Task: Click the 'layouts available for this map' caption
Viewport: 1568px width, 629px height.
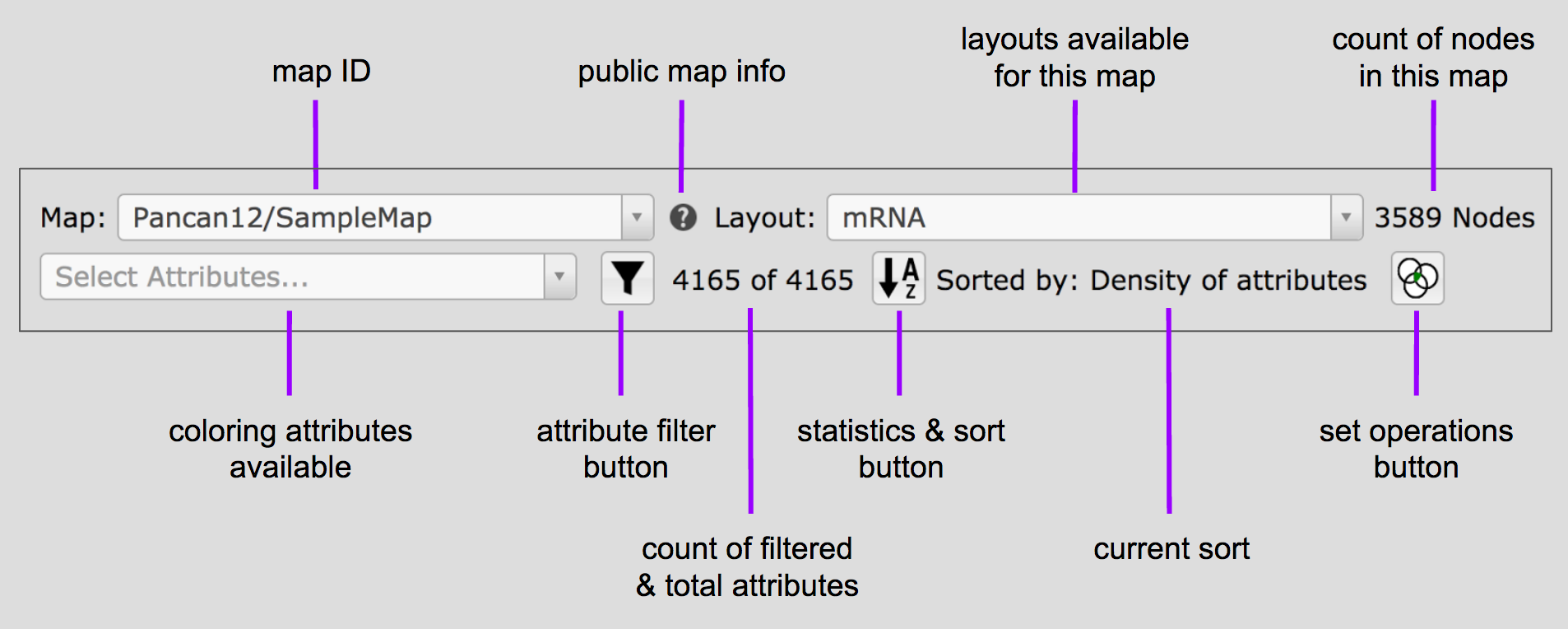Action: [x=1074, y=58]
